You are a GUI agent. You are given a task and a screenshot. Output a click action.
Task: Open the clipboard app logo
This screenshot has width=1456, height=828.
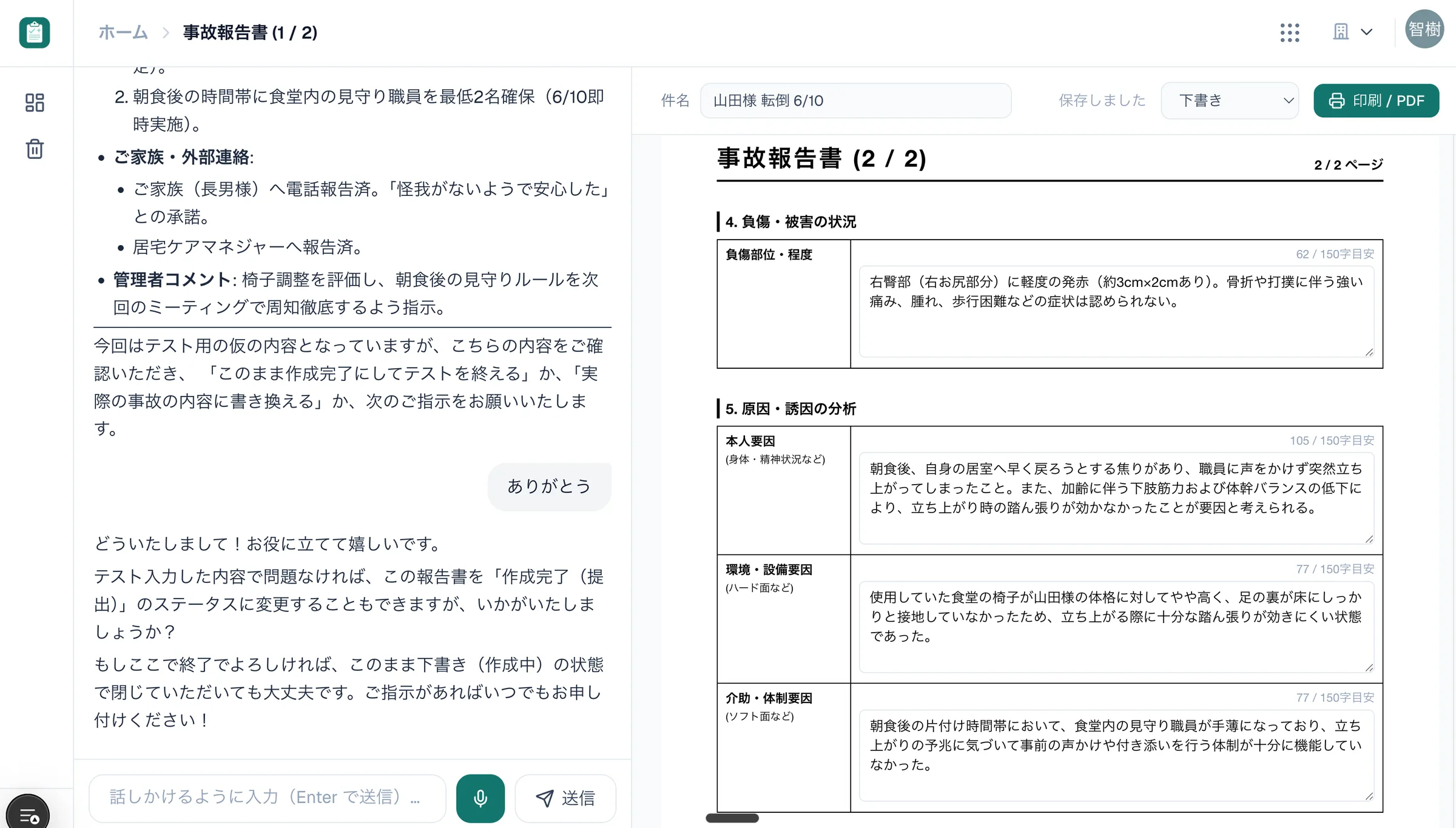tap(35, 33)
